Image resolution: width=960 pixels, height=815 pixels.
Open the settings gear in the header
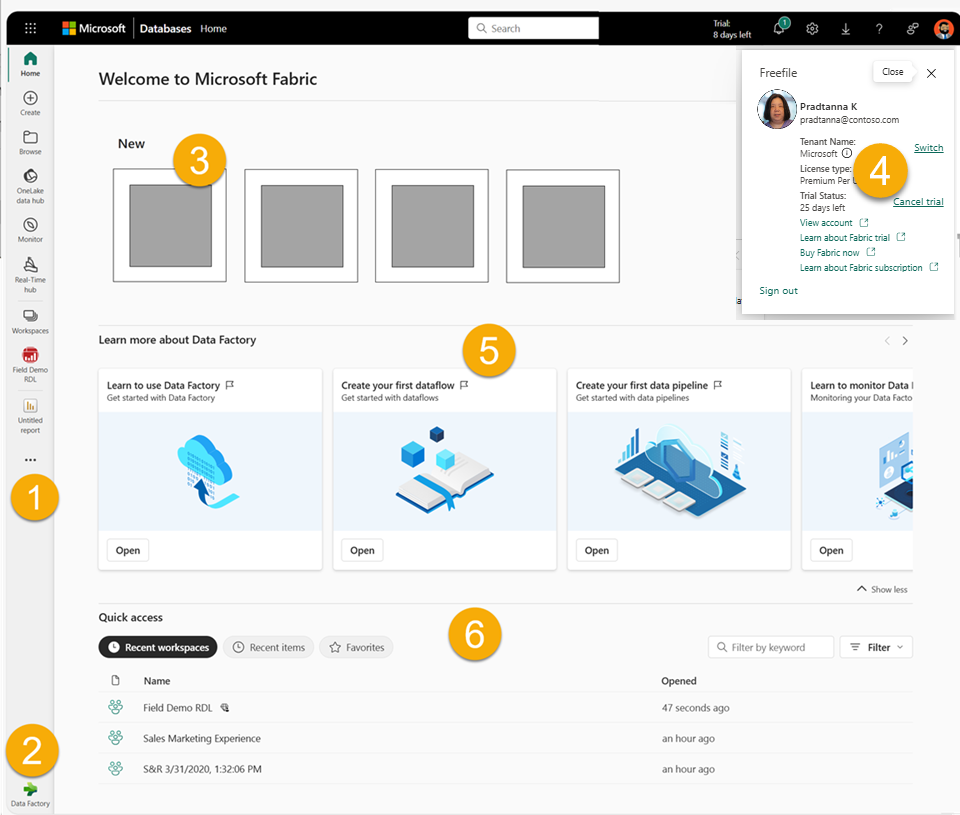click(x=812, y=29)
